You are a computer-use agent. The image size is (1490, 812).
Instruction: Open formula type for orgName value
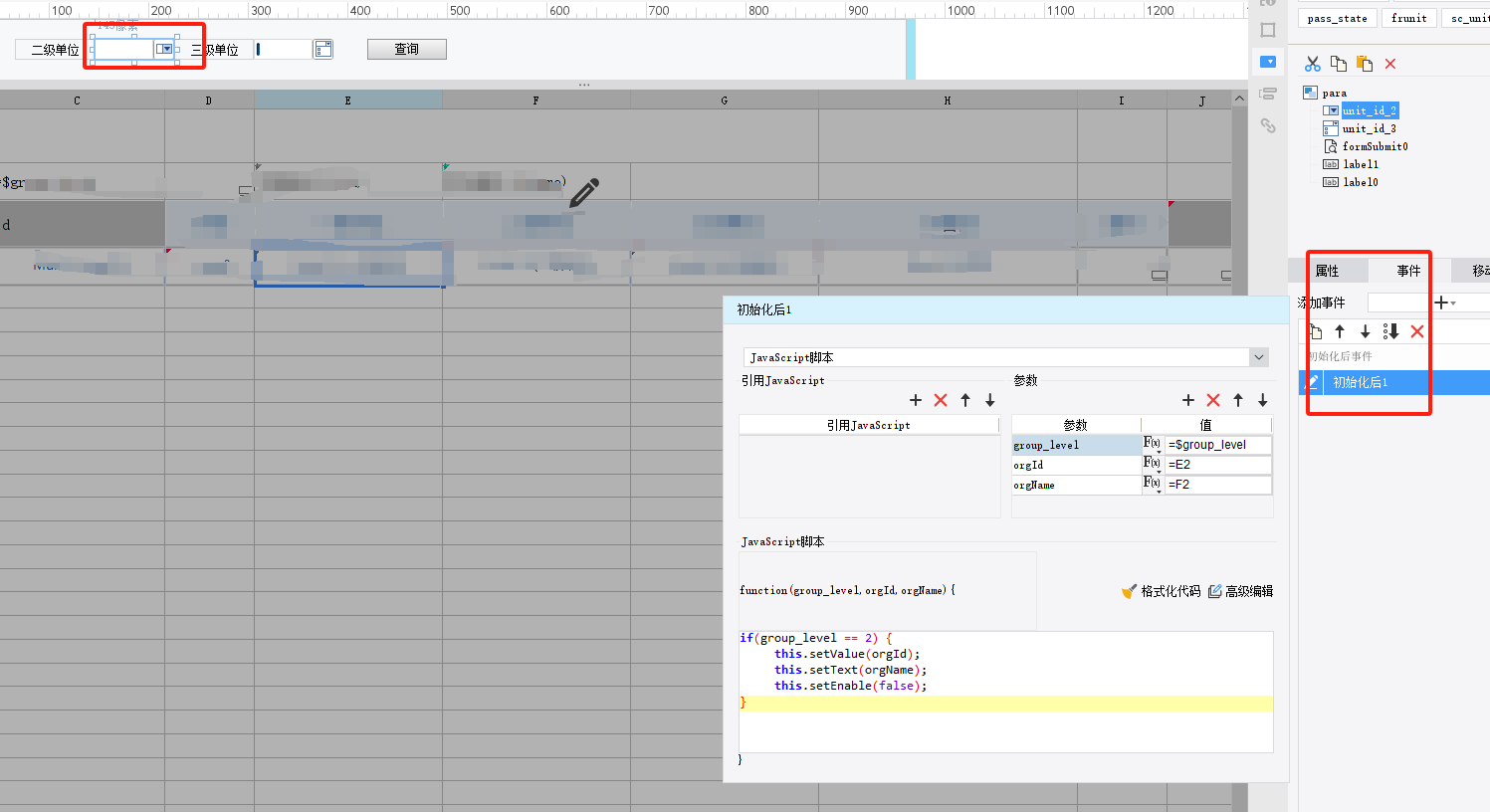[1153, 485]
